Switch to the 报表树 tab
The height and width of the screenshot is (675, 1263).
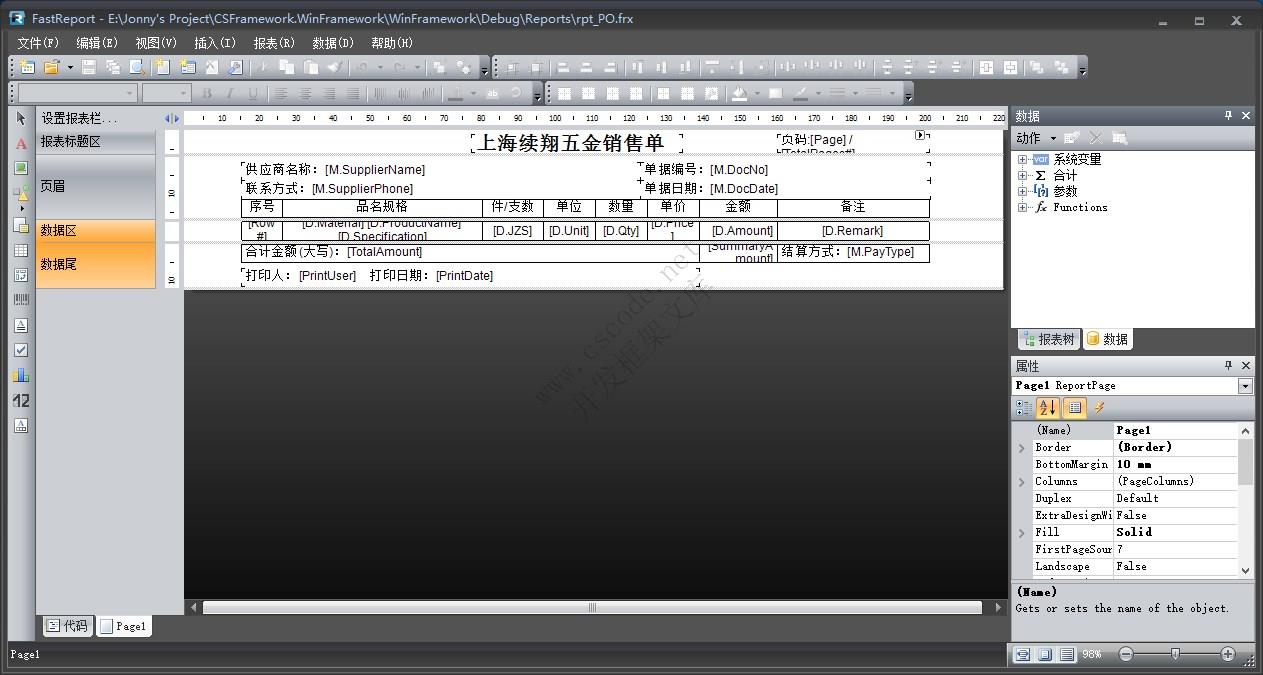pyautogui.click(x=1048, y=338)
